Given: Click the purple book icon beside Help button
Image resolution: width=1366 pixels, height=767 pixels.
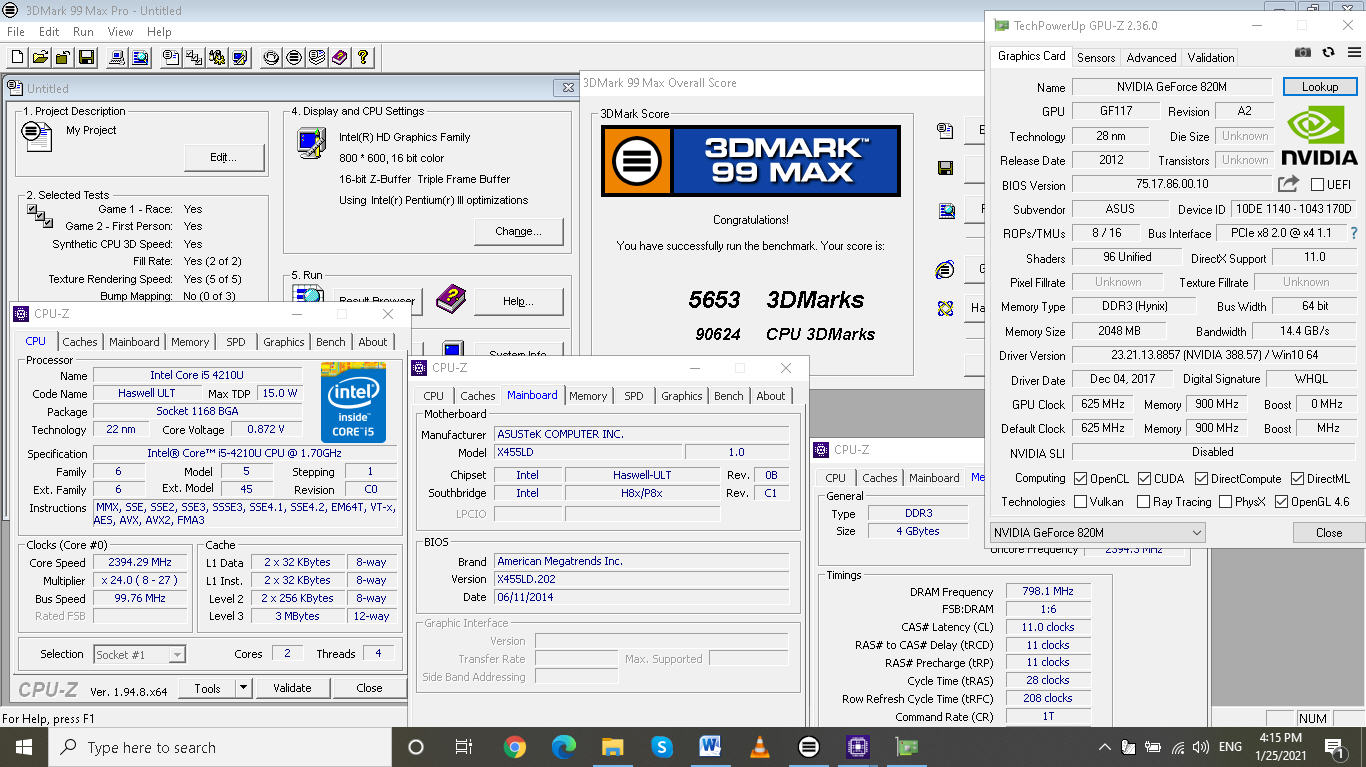Looking at the screenshot, I should [x=450, y=297].
